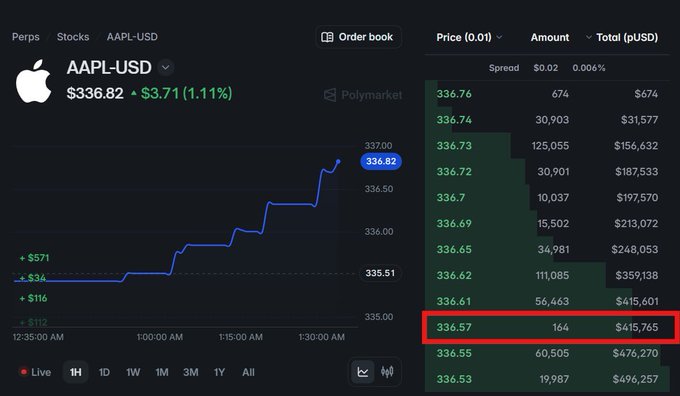Viewport: 680px width, 396px height.
Task: Click the $415,765 total value
Action: (636, 327)
